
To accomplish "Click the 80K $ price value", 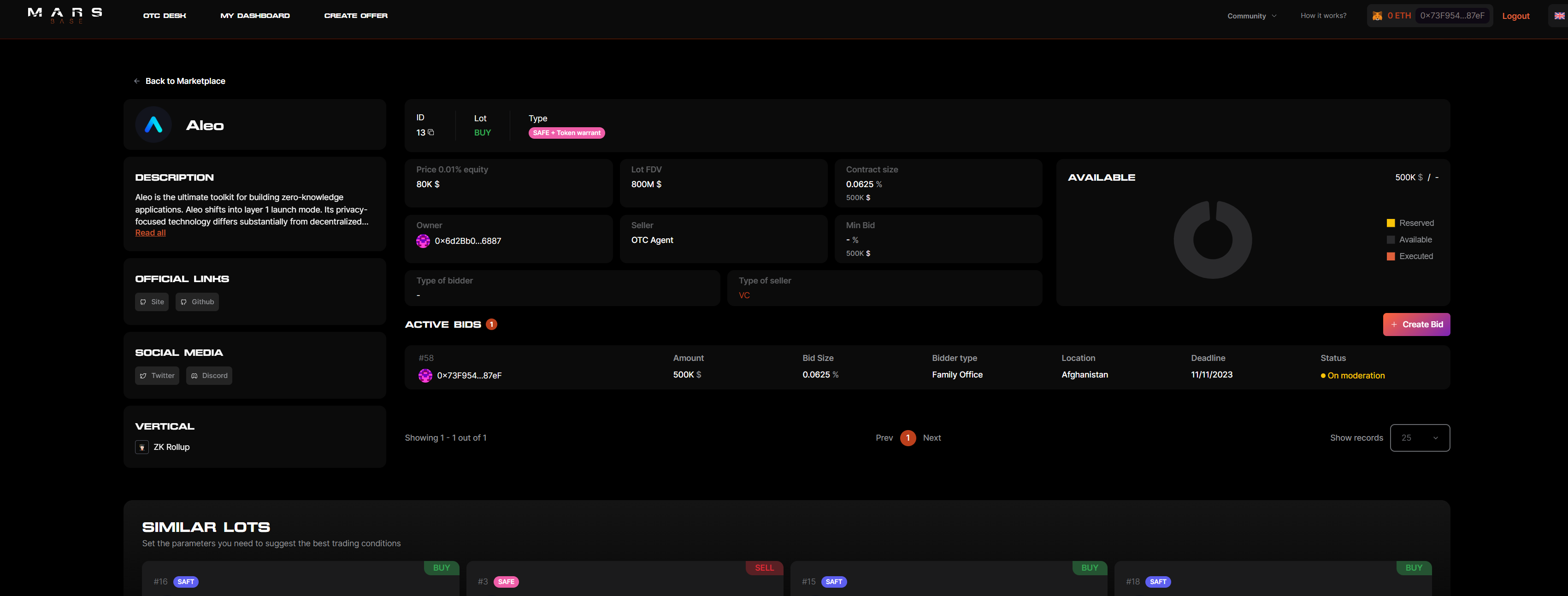I will (428, 184).
